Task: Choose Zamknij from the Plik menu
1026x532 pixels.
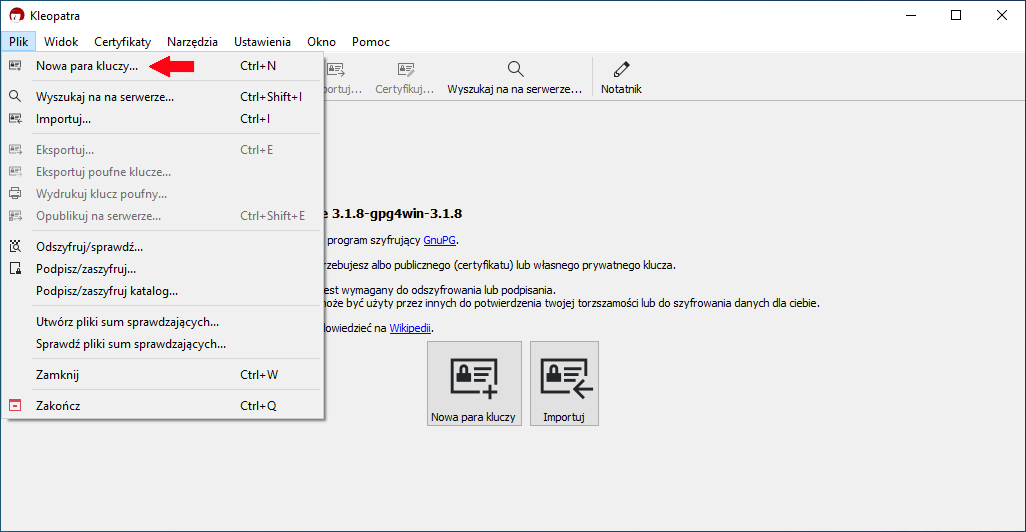Action: click(163, 375)
